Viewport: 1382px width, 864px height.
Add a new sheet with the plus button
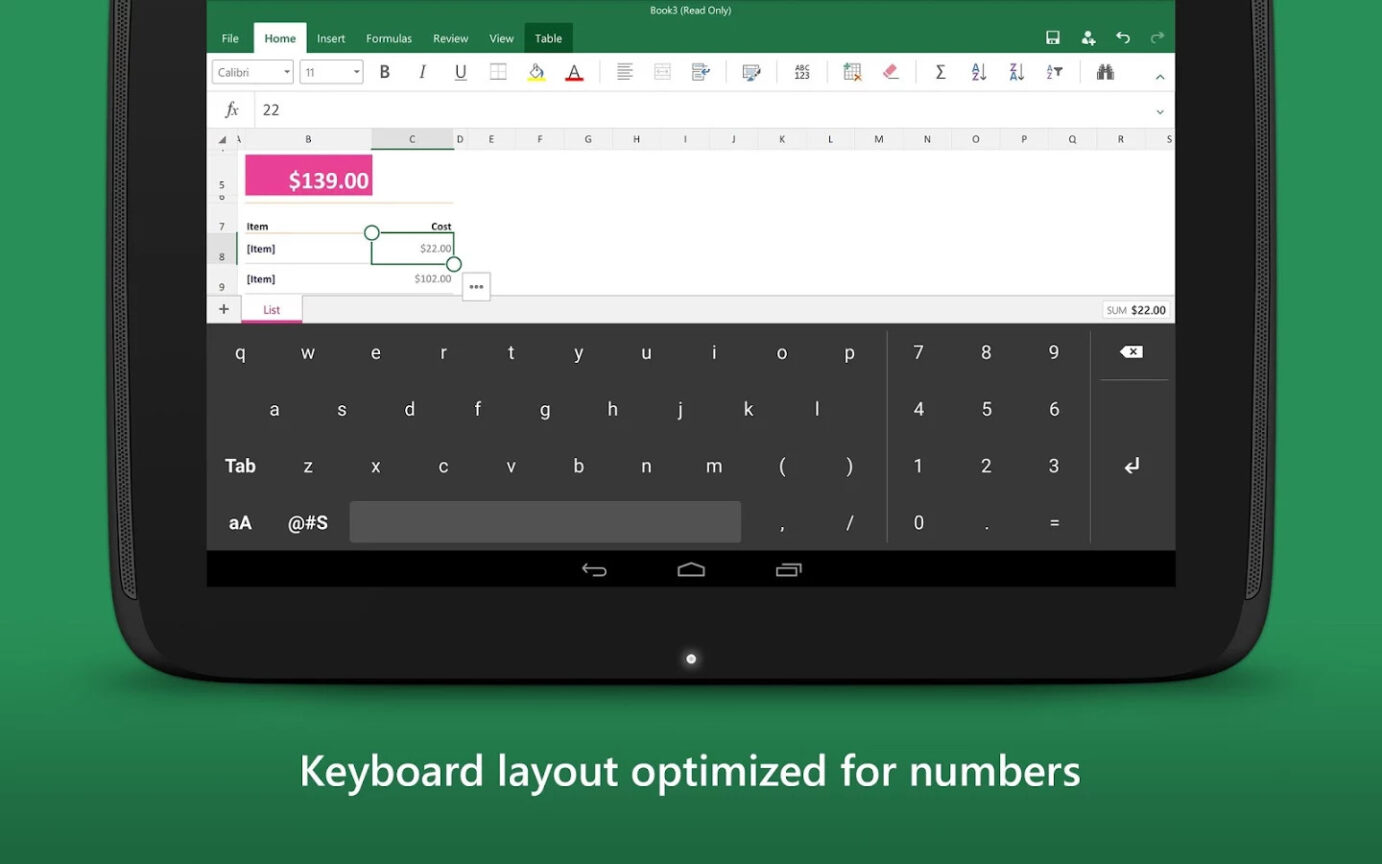(223, 309)
